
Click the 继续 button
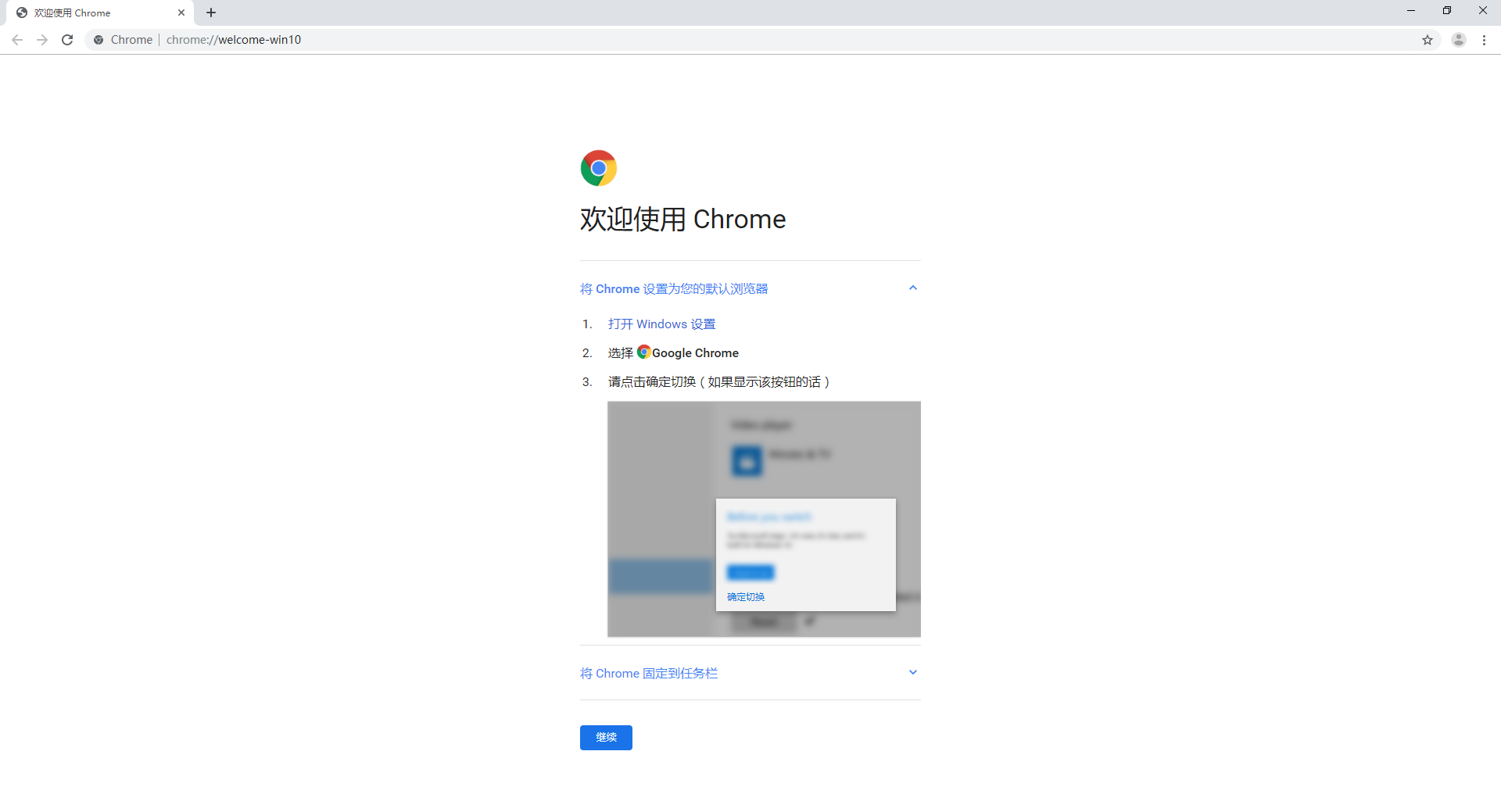click(x=606, y=738)
